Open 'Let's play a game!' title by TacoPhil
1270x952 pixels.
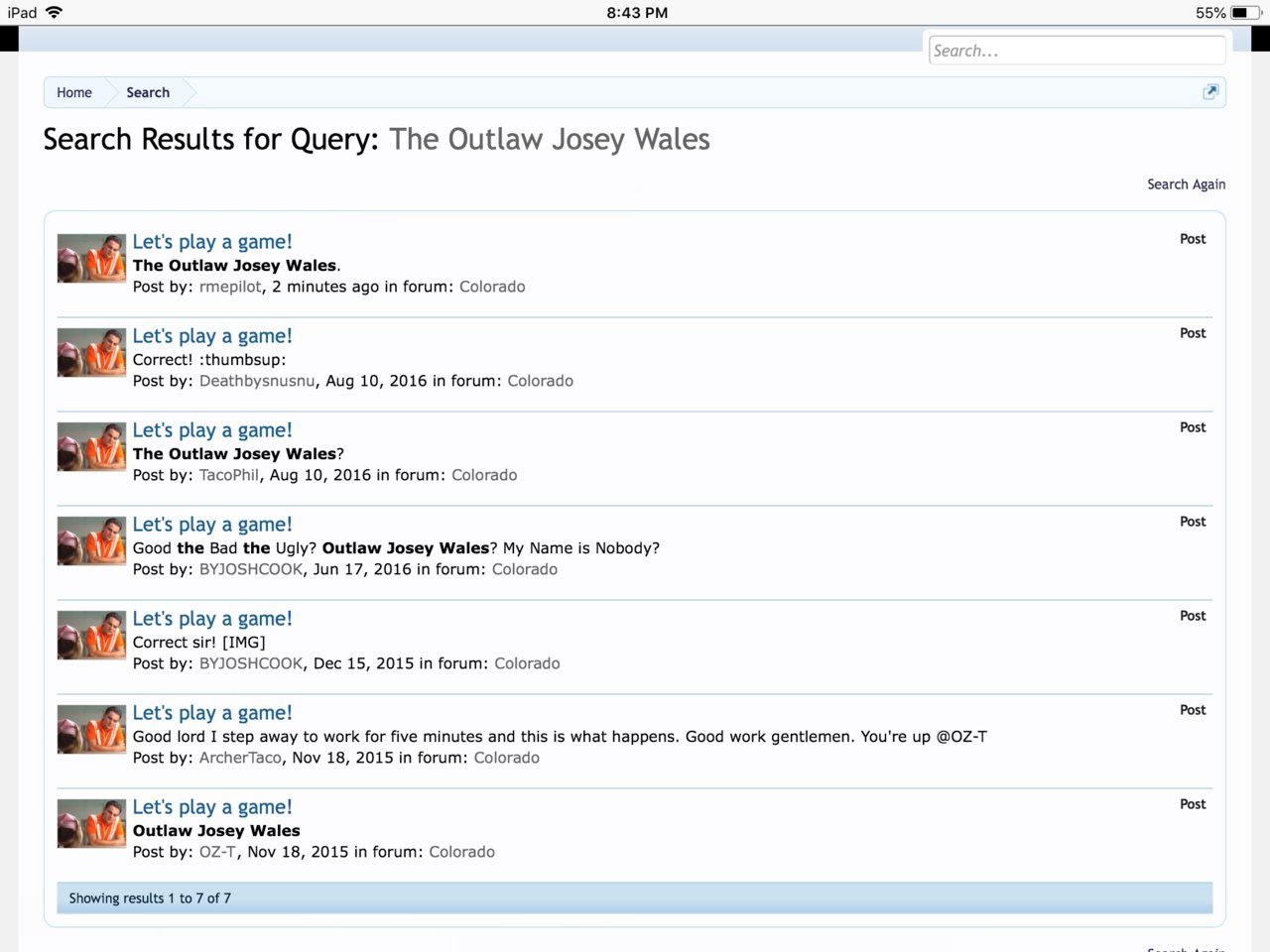(x=212, y=430)
